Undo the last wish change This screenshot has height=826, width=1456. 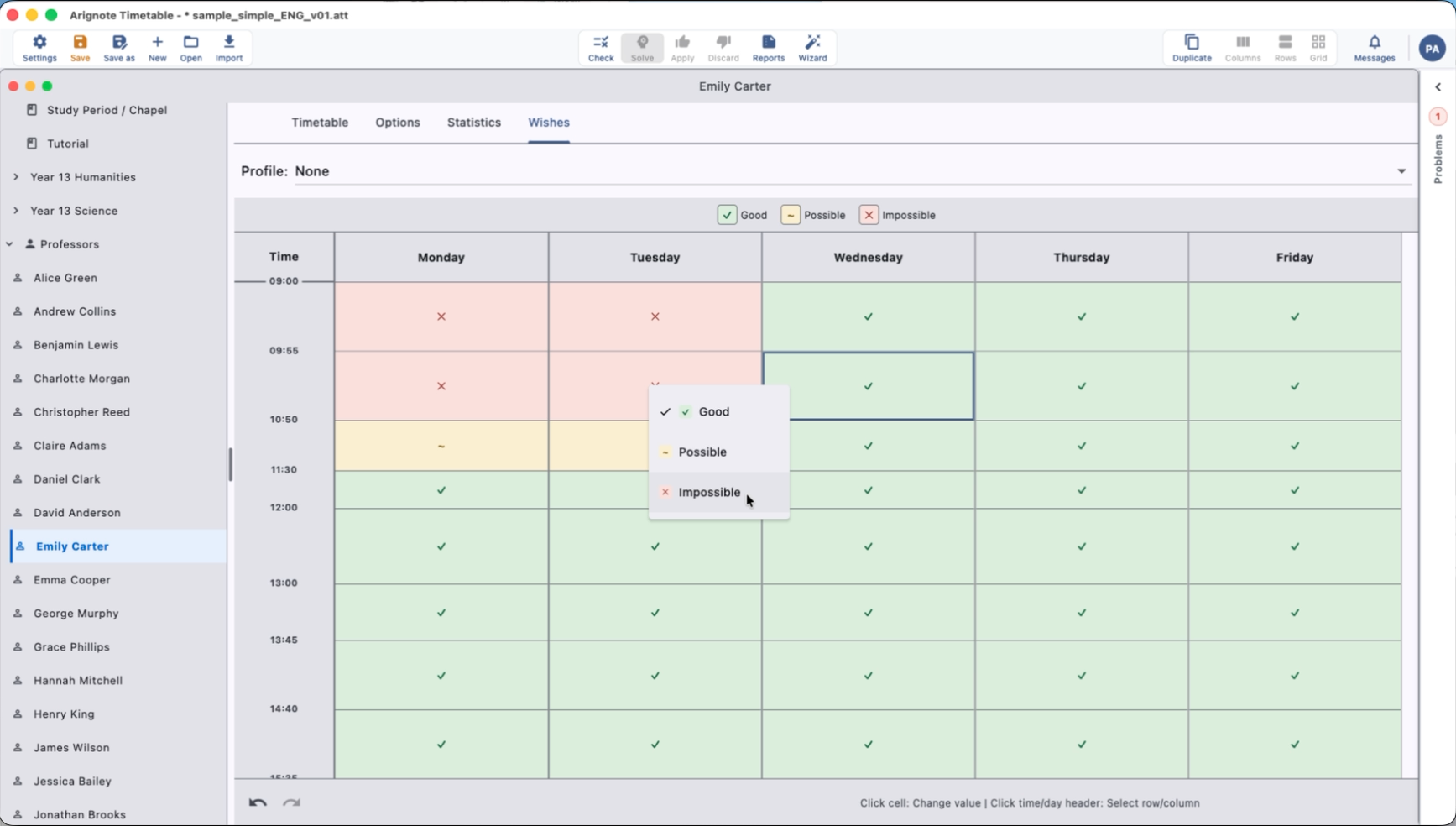(258, 802)
